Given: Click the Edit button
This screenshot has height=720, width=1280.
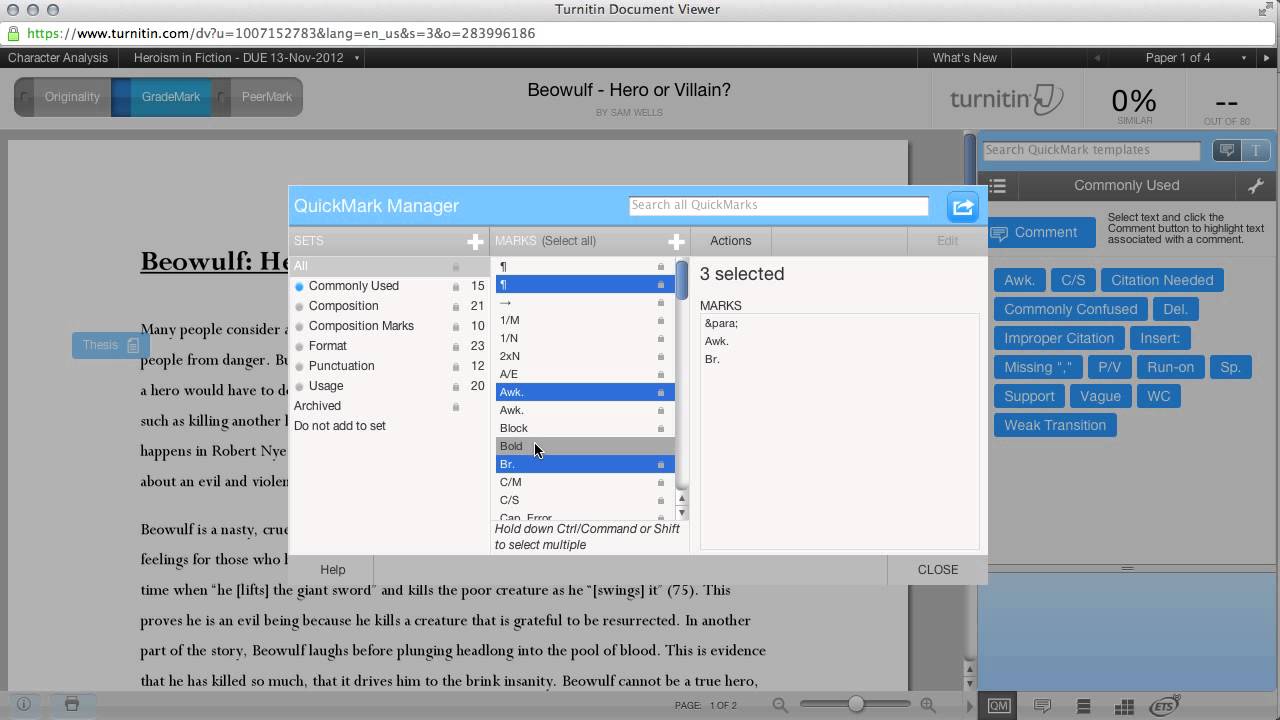Looking at the screenshot, I should click(947, 241).
